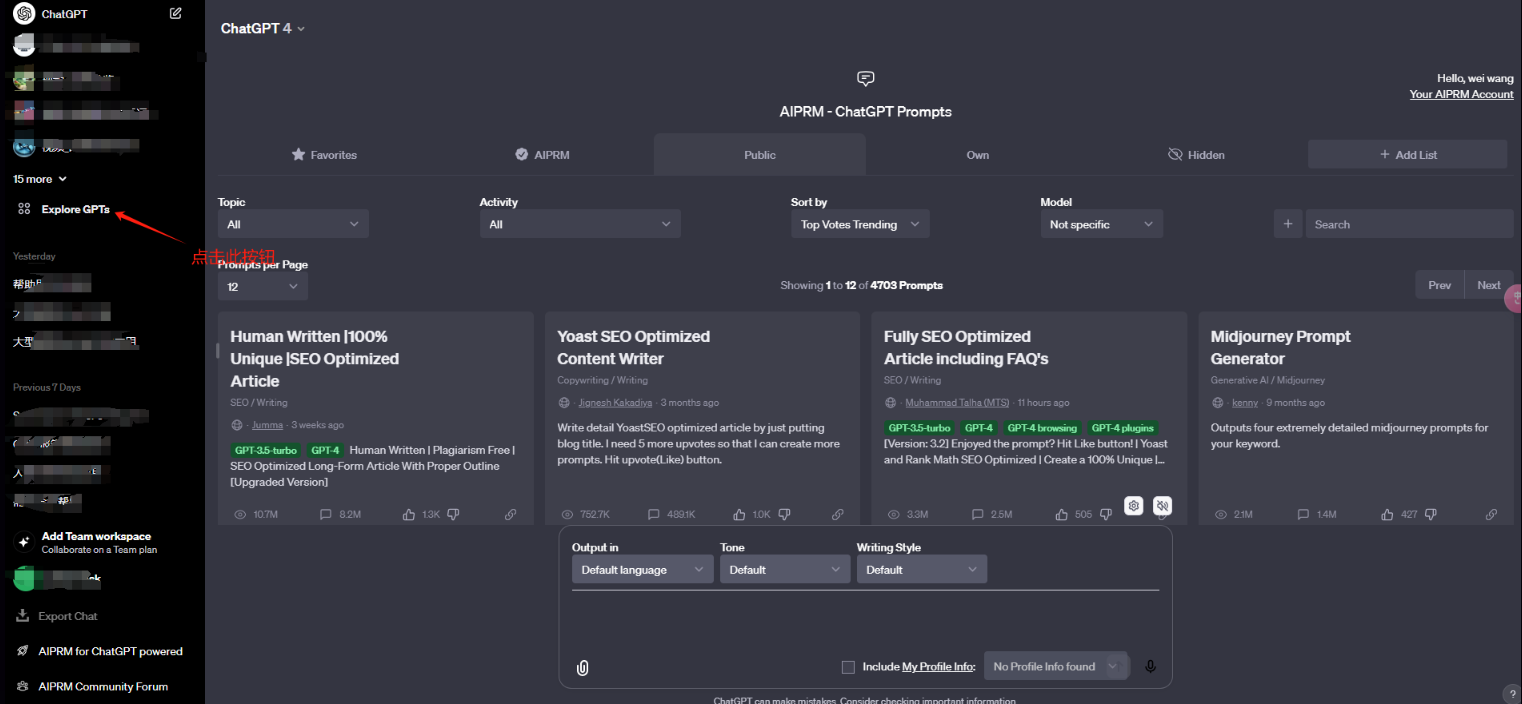This screenshot has height=704, width=1522.
Task: Switch to the Hidden prompts tab
Action: pyautogui.click(x=1196, y=155)
